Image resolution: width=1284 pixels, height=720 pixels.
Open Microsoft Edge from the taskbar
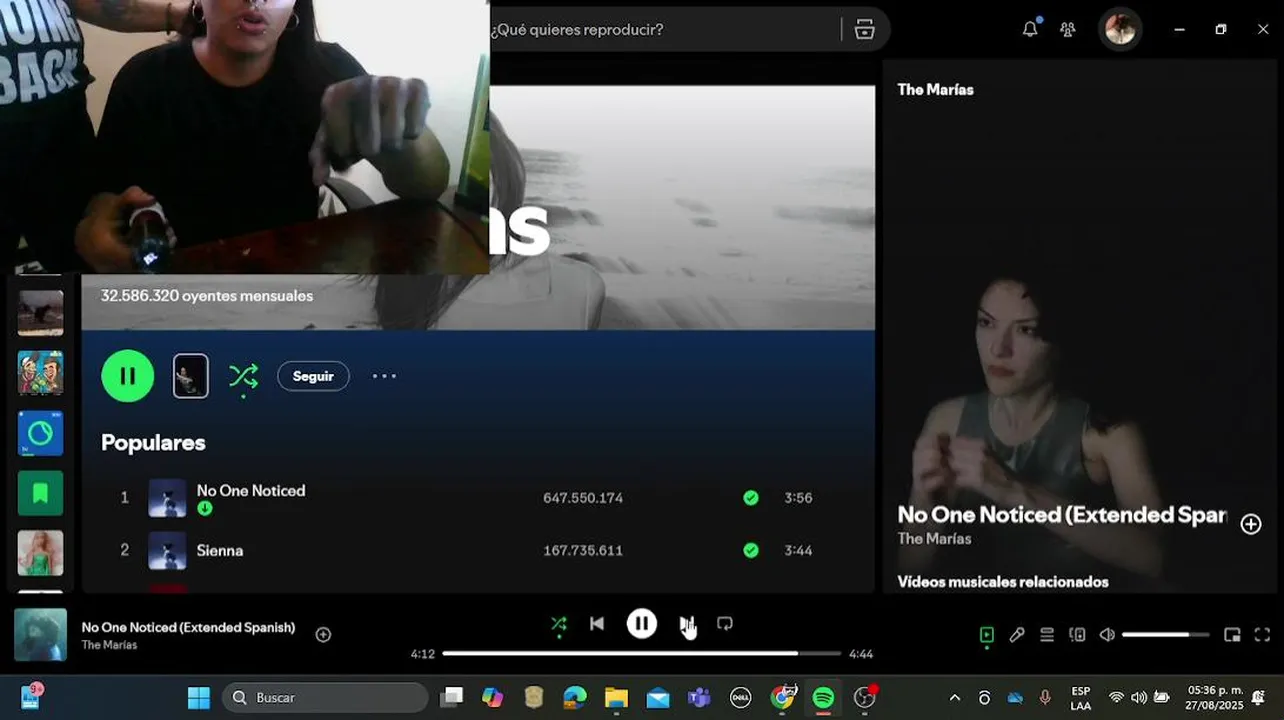575,697
